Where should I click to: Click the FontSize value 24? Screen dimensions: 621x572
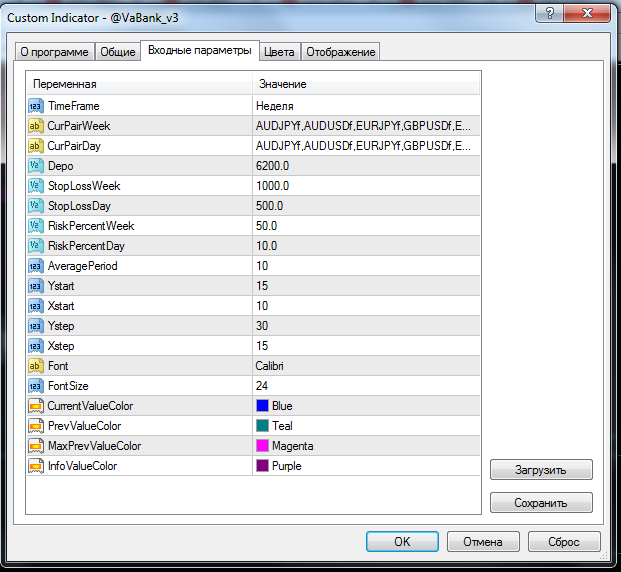click(x=262, y=386)
